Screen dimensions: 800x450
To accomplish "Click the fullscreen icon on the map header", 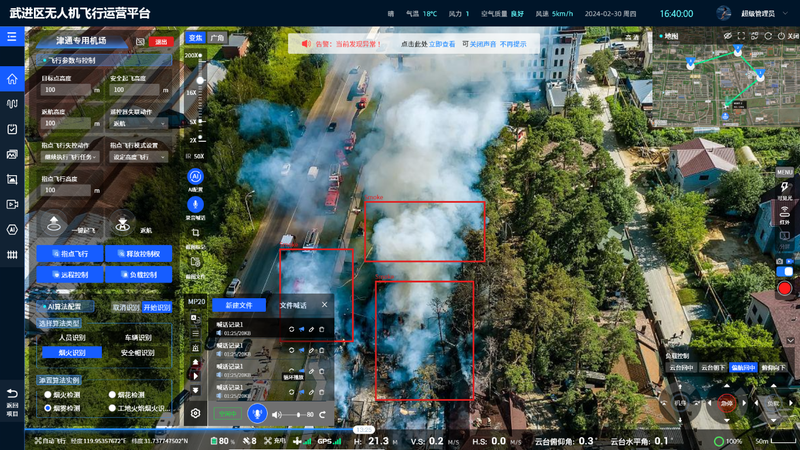I will [741, 36].
